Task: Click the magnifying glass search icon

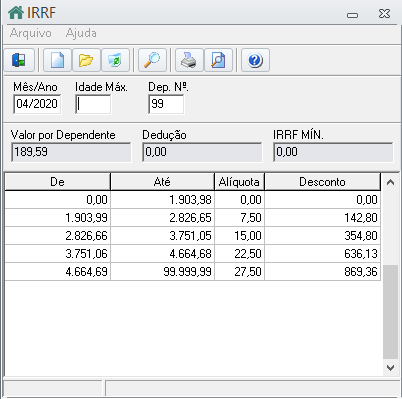Action: point(152,60)
